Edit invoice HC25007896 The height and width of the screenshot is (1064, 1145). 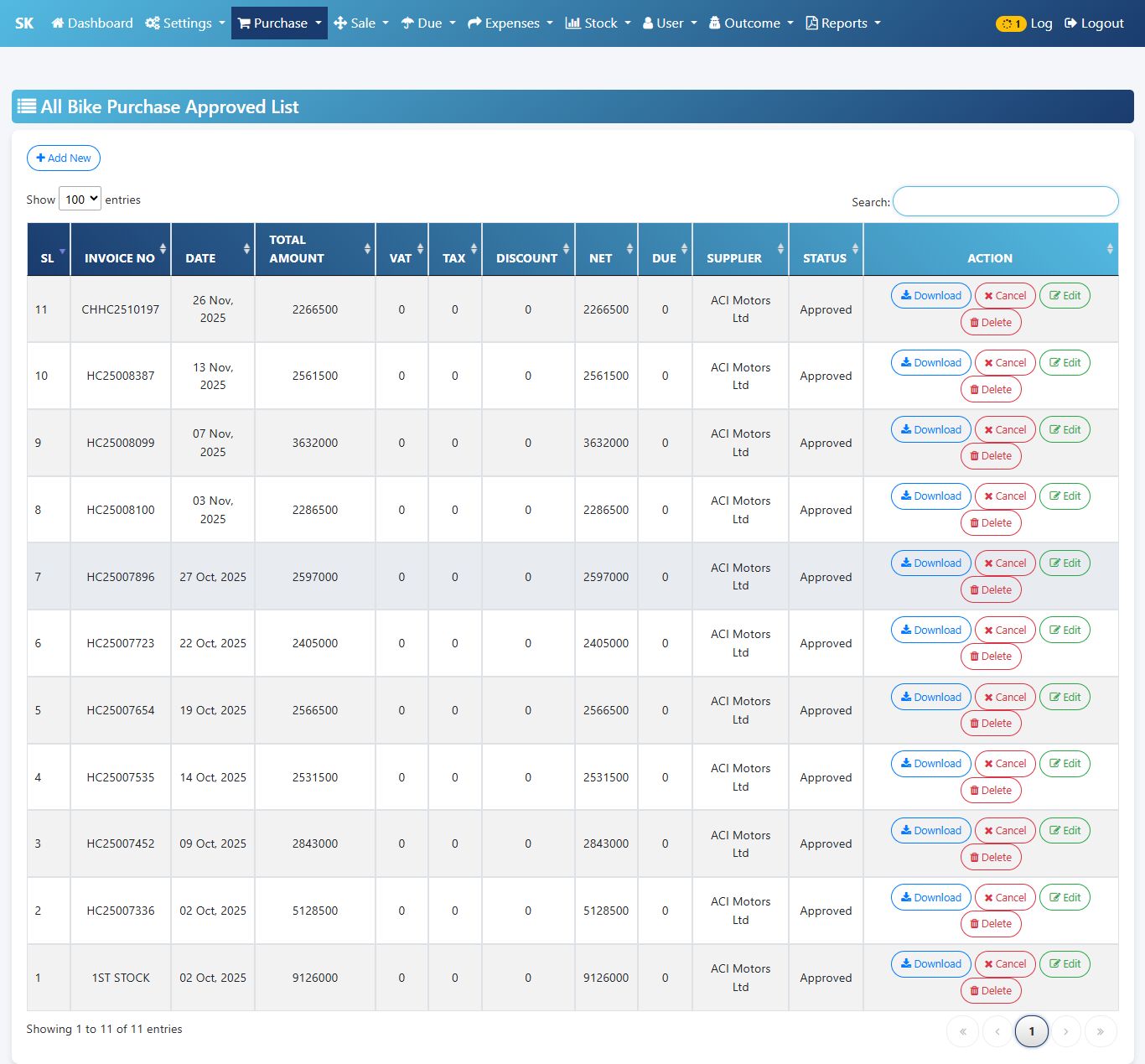pos(1065,563)
